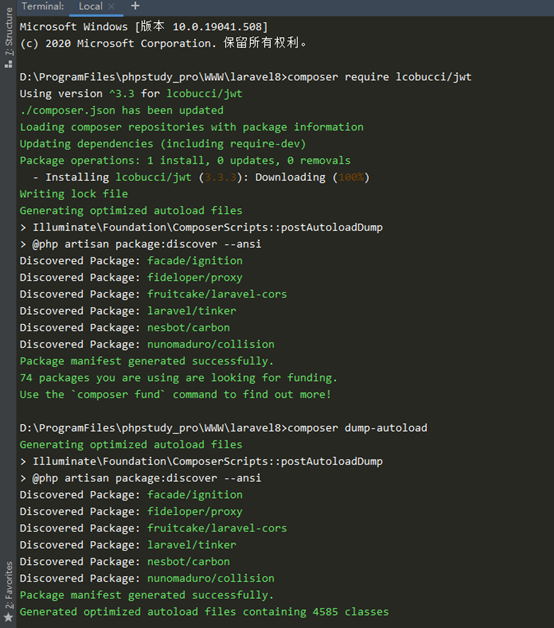The width and height of the screenshot is (554, 628).
Task: Open the Favorites tool window
Action: 8,584
